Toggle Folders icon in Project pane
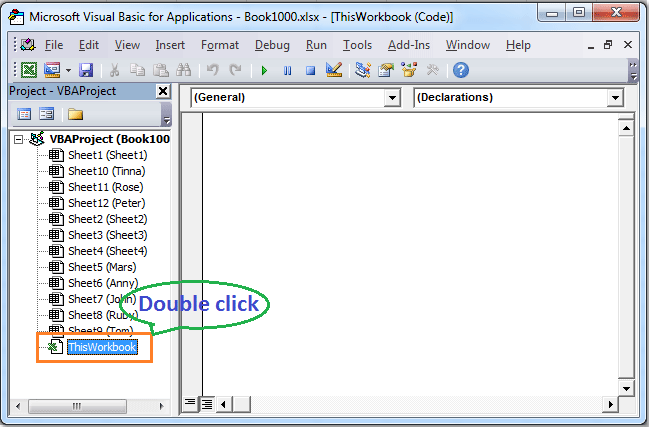 point(75,114)
